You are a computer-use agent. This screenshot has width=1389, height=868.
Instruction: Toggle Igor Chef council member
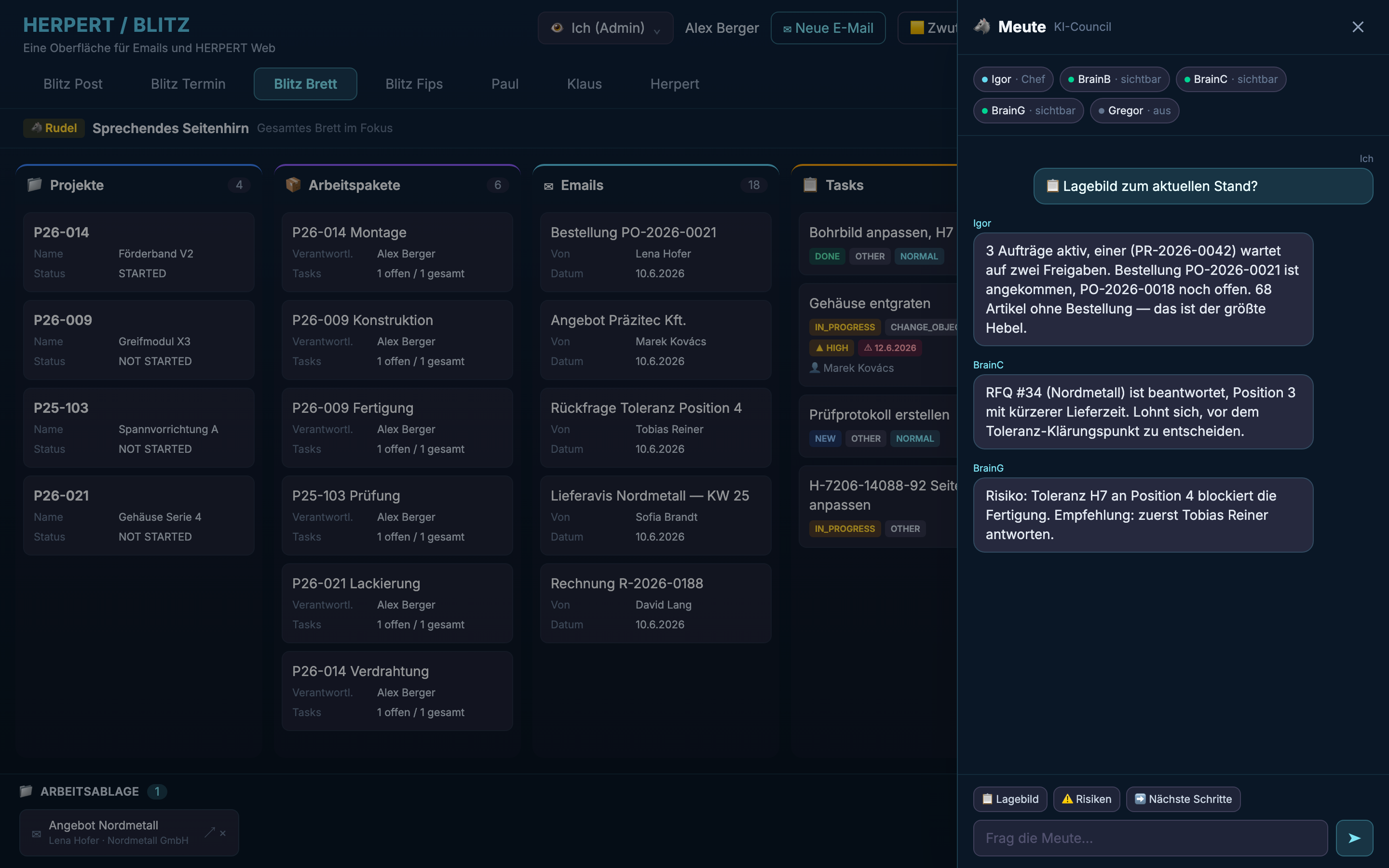(x=1013, y=79)
